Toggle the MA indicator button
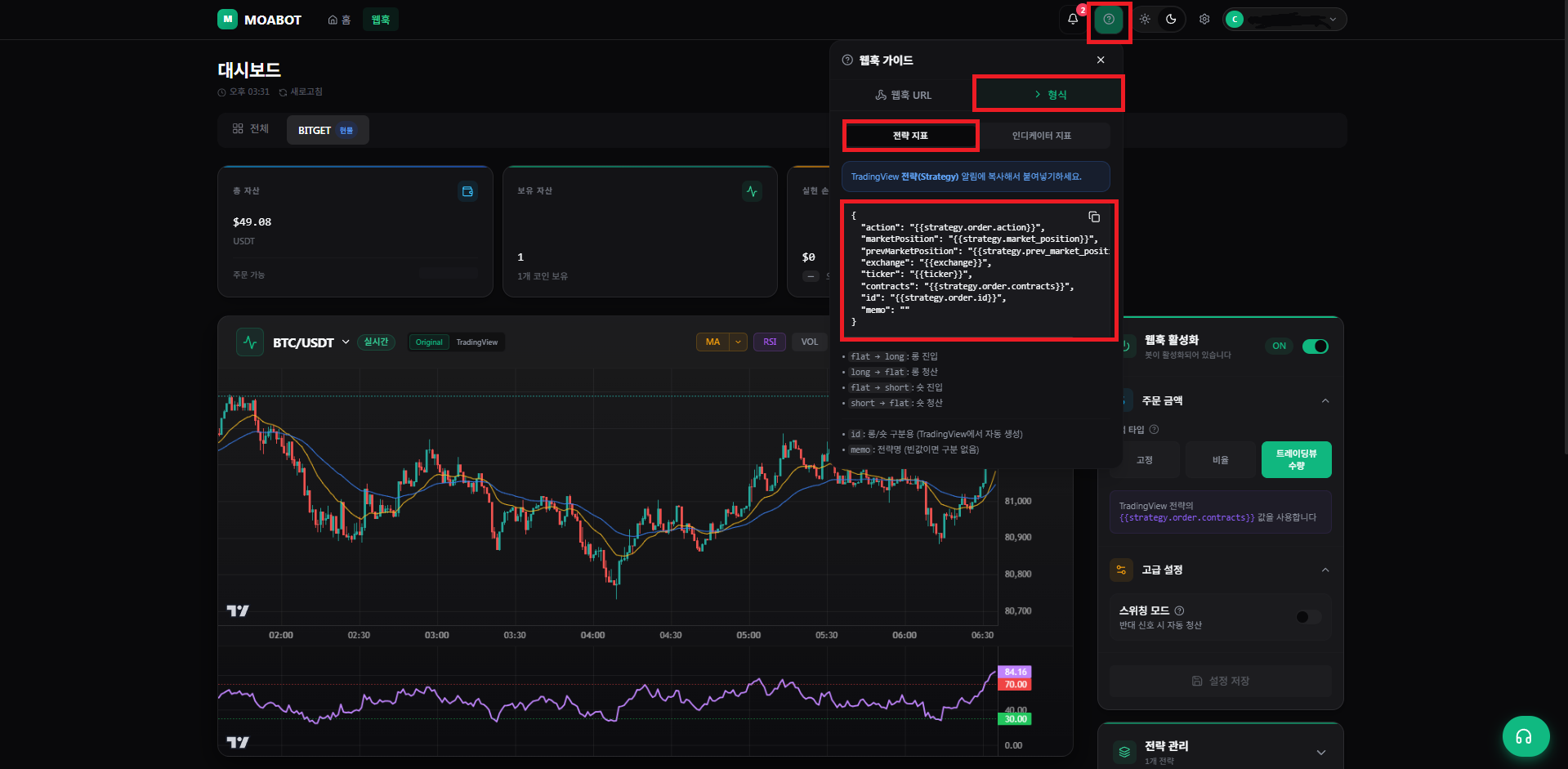The height and width of the screenshot is (769, 1568). [x=713, y=342]
